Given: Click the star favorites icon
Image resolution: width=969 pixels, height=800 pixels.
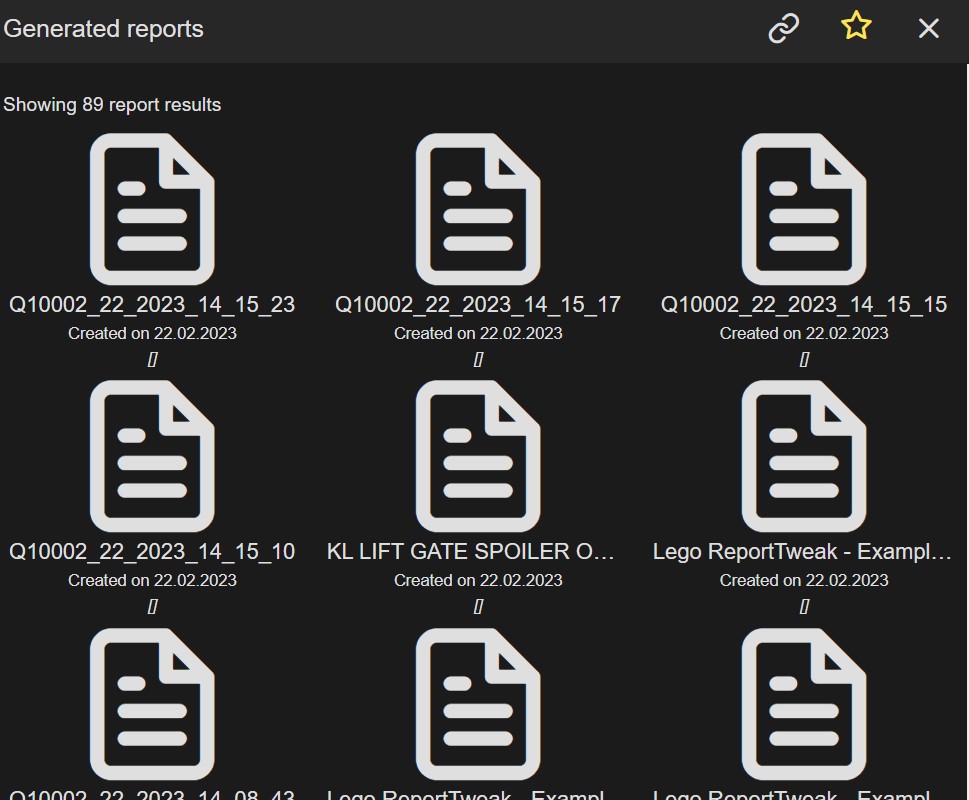Looking at the screenshot, I should point(855,29).
